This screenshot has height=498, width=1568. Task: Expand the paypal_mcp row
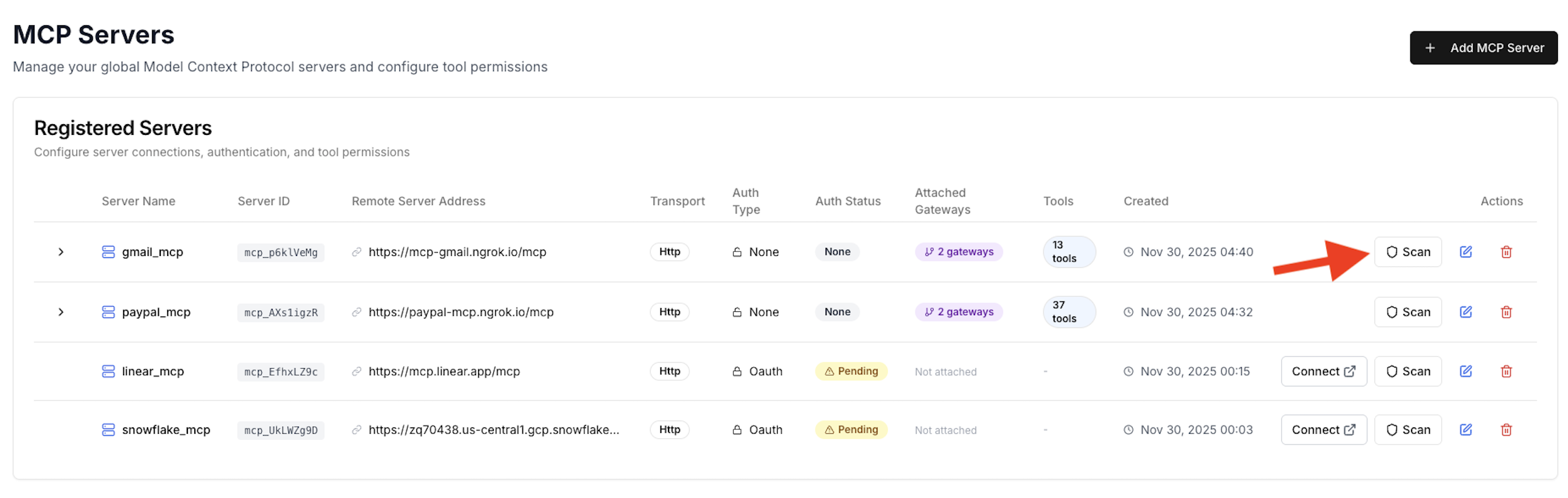61,312
